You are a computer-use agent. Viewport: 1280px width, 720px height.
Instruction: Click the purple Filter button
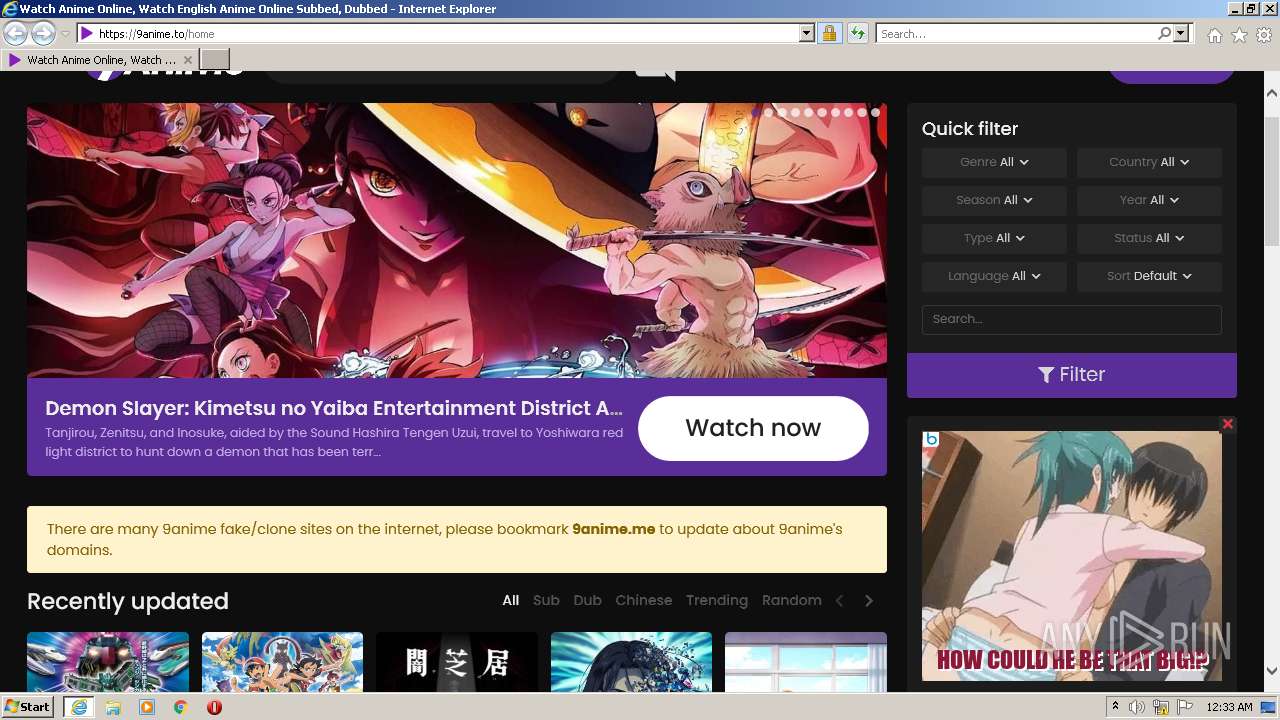(x=1072, y=374)
